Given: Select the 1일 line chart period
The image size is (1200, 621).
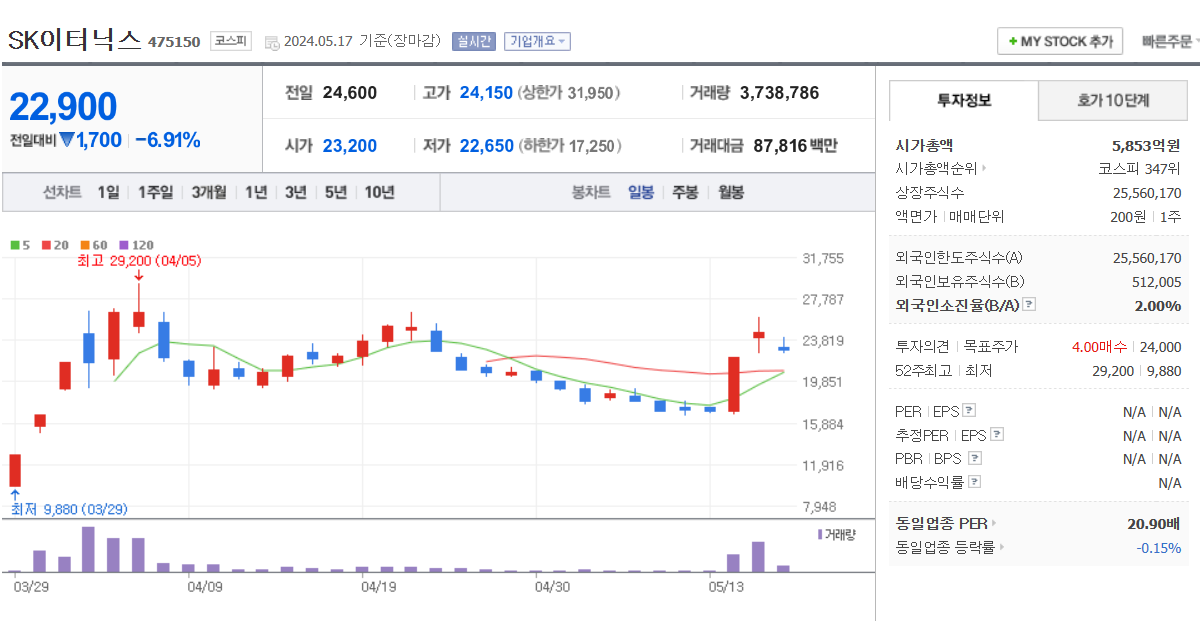Looking at the screenshot, I should (x=108, y=193).
